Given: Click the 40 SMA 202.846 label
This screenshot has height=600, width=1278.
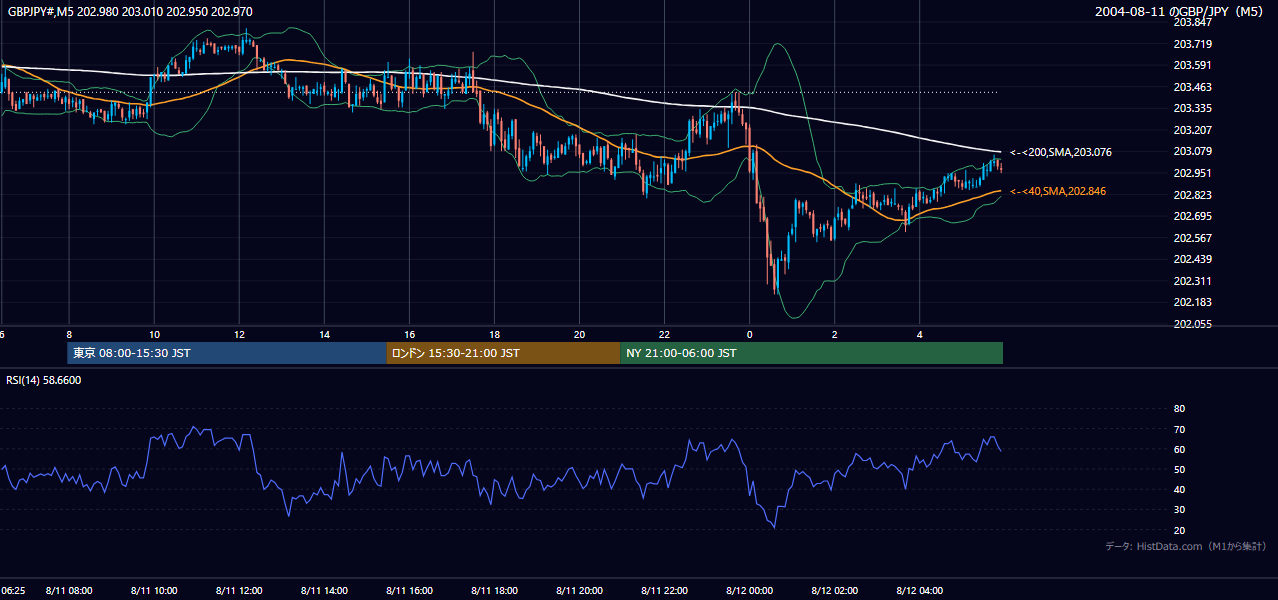Looking at the screenshot, I should coord(1058,191).
